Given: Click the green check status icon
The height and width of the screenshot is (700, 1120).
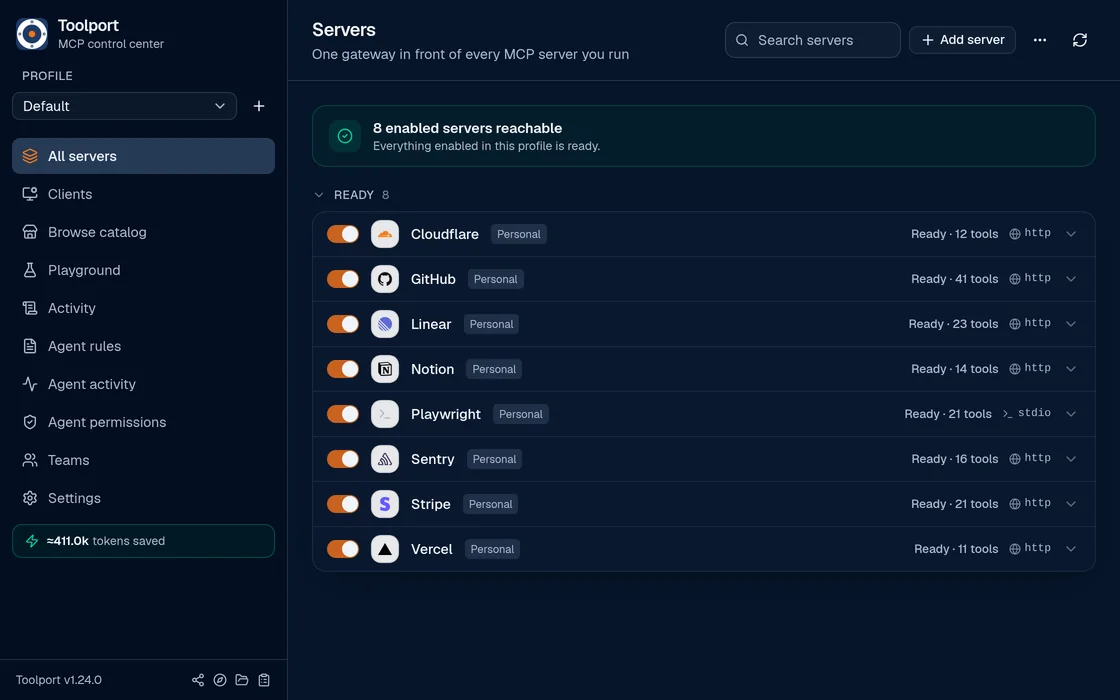Looking at the screenshot, I should coord(345,136).
